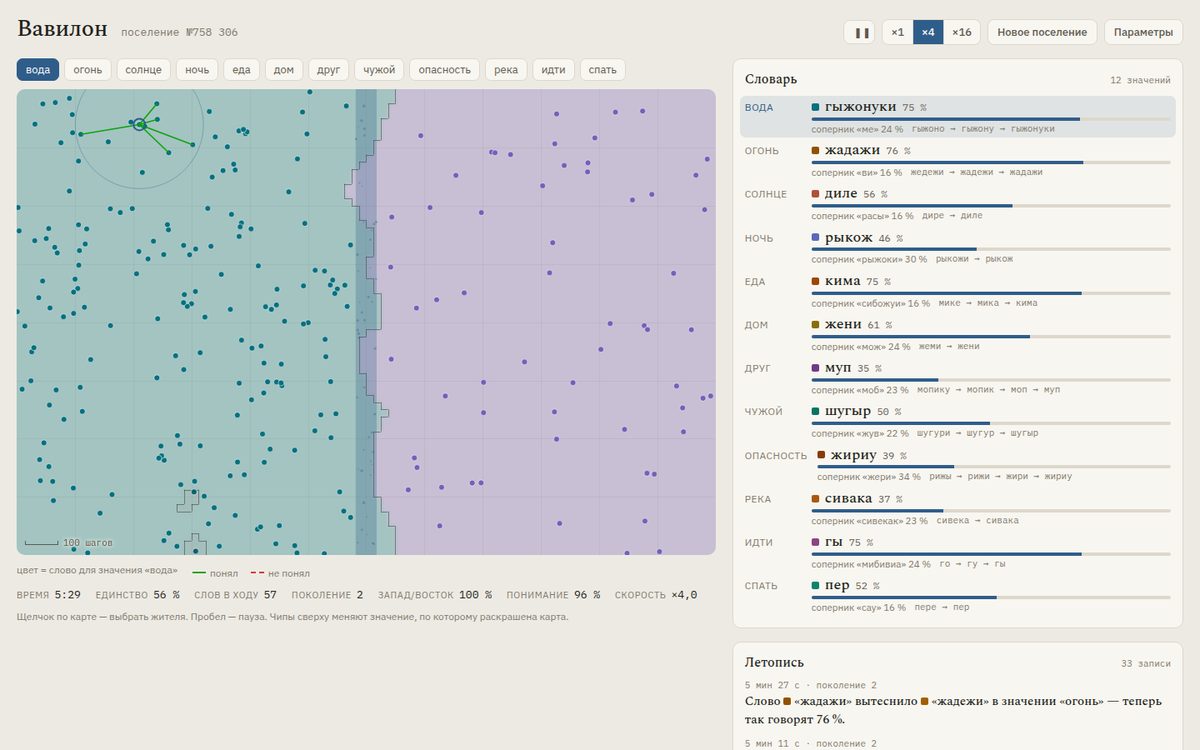This screenshot has height=750, width=1200.
Task: Select the река meaning chip
Action: click(x=506, y=70)
